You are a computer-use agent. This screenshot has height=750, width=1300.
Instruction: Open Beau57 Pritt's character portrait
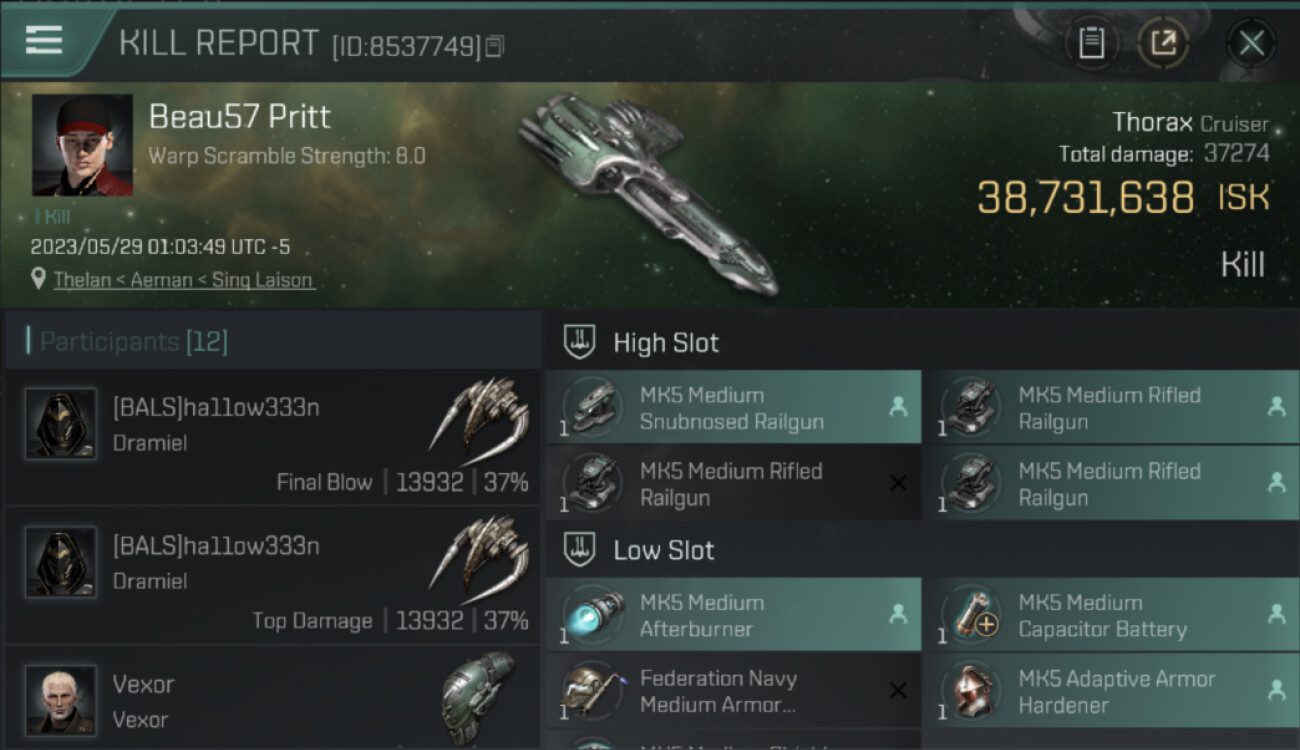[82, 145]
